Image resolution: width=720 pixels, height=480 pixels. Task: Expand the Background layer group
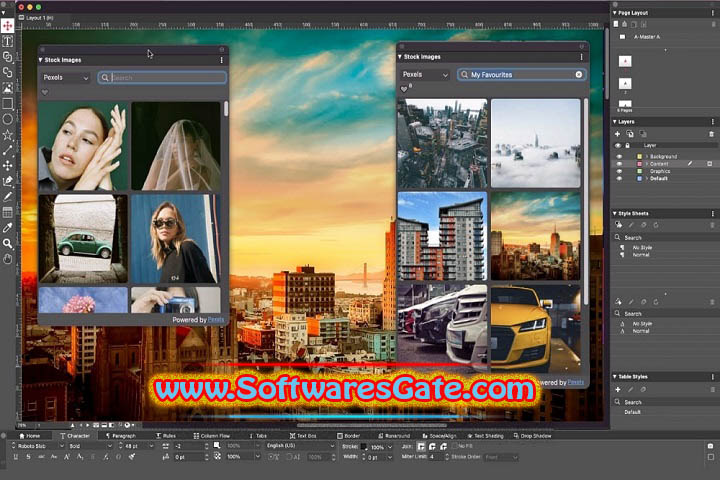[x=647, y=157]
